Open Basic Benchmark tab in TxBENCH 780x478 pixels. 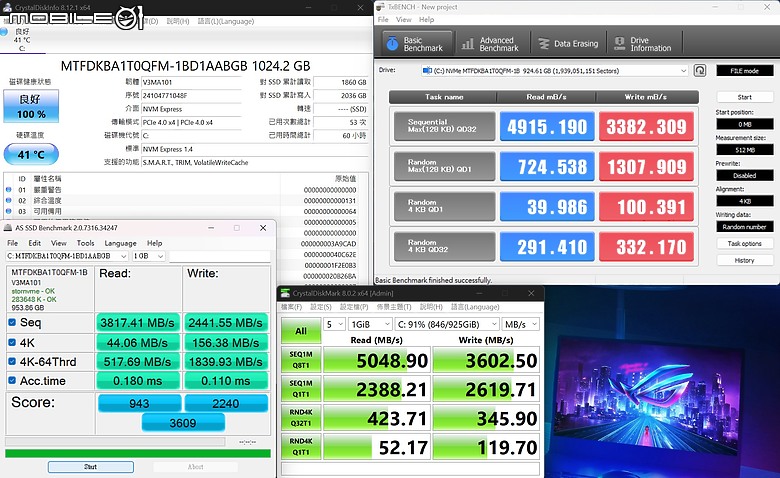tap(417, 44)
